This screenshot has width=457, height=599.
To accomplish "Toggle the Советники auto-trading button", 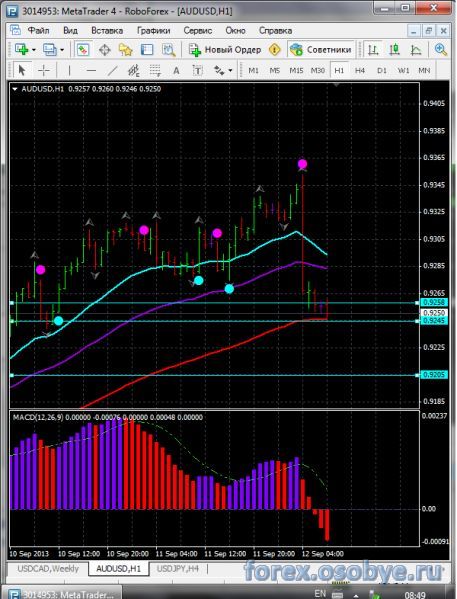I will [321, 50].
